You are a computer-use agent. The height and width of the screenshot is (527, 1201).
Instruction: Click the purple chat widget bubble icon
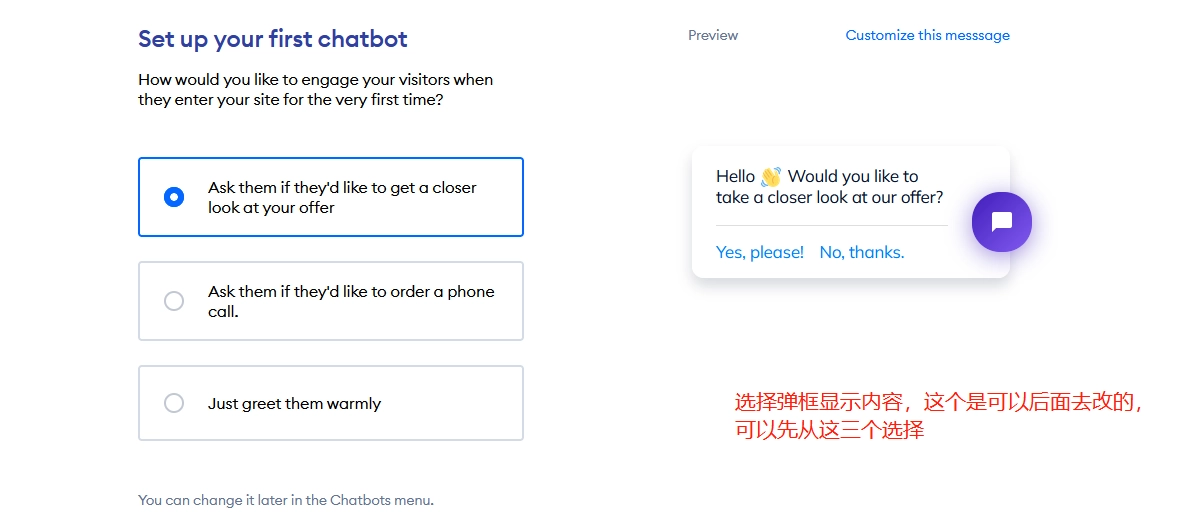[x=1001, y=222]
